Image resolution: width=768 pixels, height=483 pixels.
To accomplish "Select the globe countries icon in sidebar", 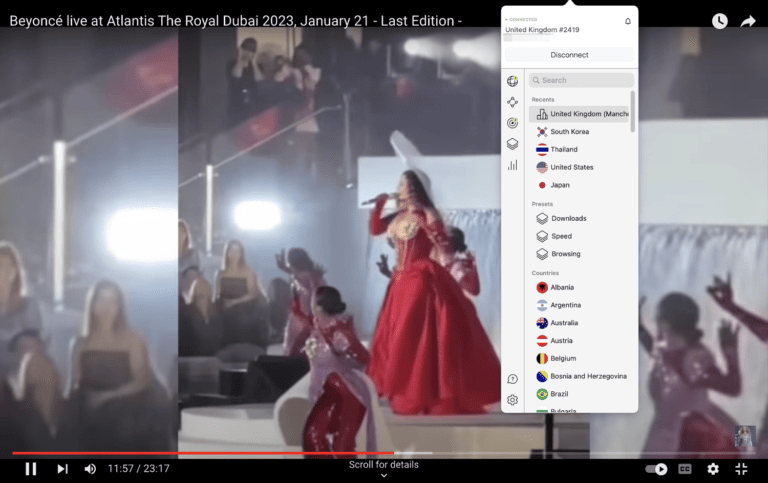I will [512, 81].
